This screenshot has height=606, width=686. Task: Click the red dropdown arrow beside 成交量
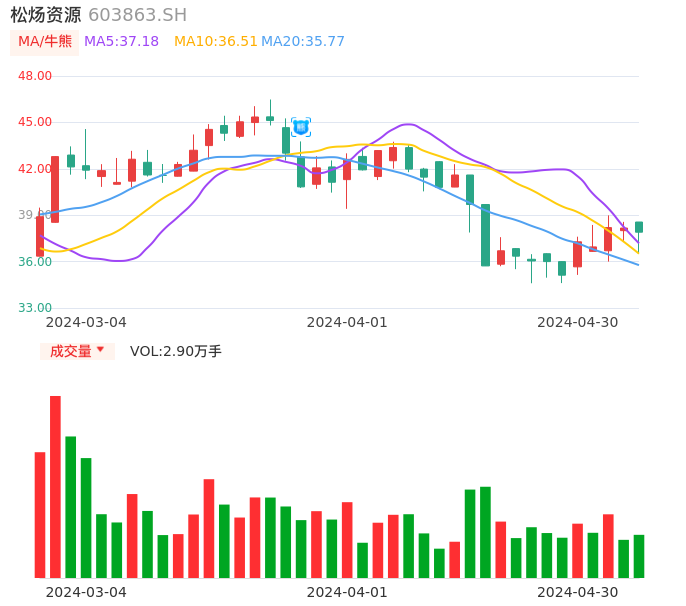100,350
